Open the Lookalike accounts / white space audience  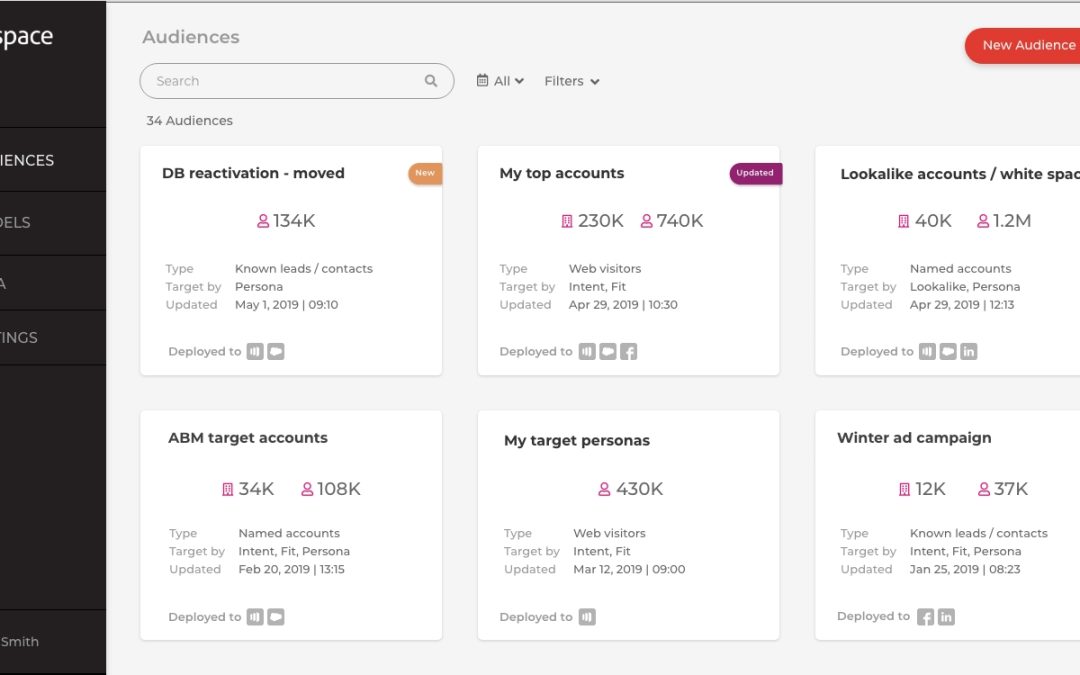click(x=959, y=174)
